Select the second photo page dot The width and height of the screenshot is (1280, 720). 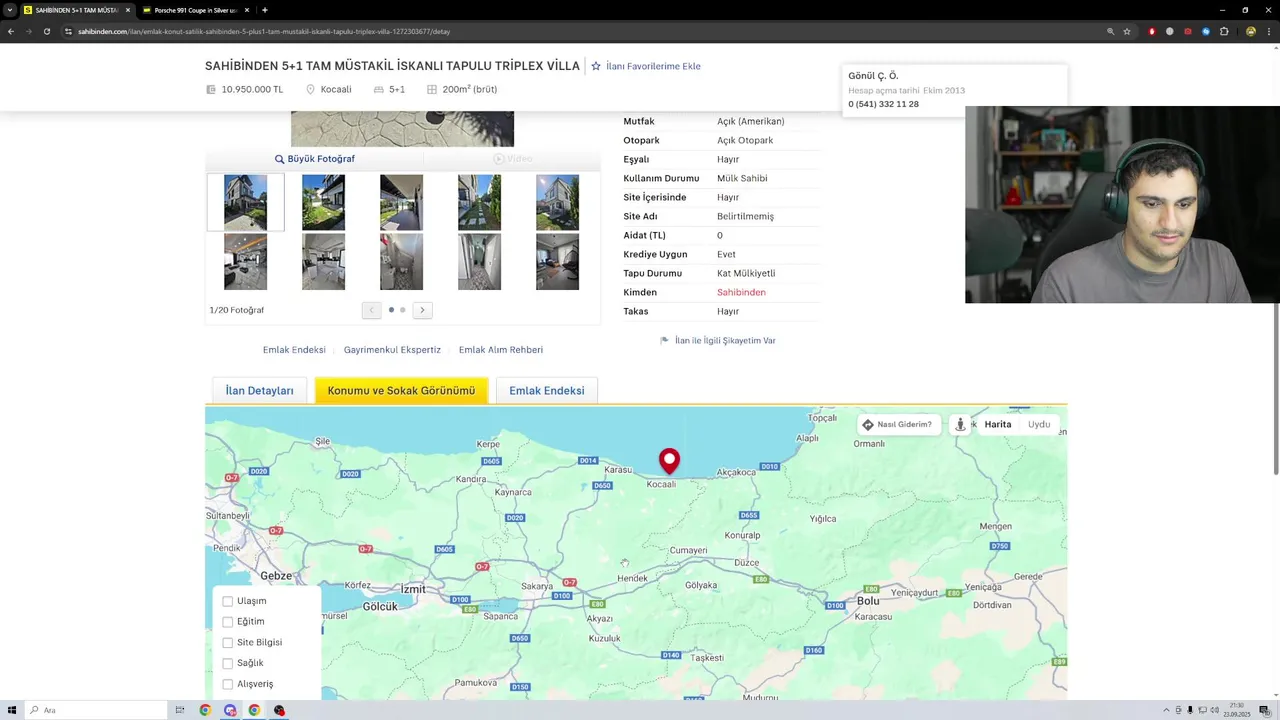tap(403, 310)
